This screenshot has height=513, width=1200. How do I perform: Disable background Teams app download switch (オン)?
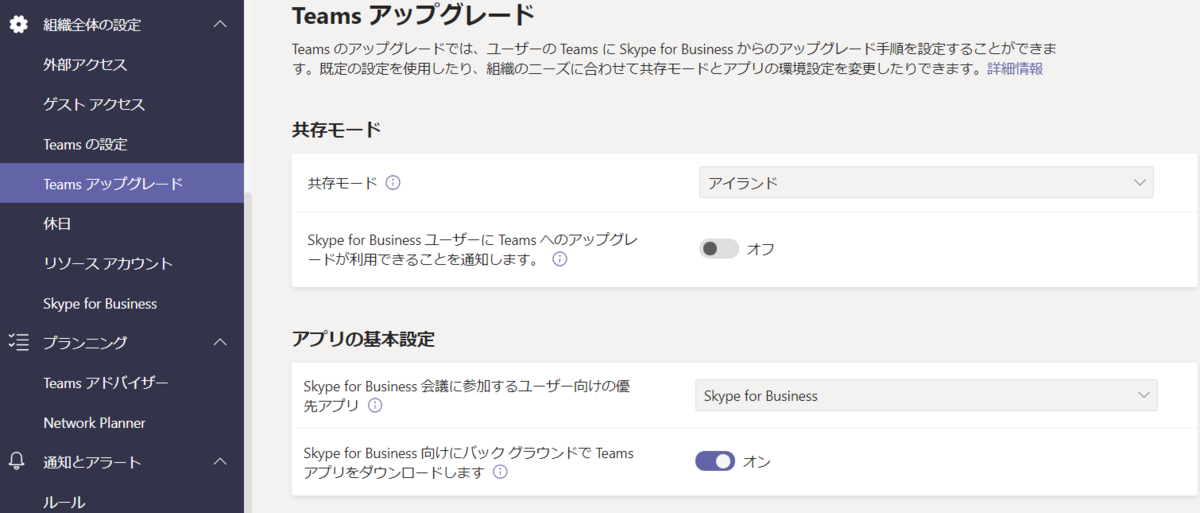(x=715, y=461)
